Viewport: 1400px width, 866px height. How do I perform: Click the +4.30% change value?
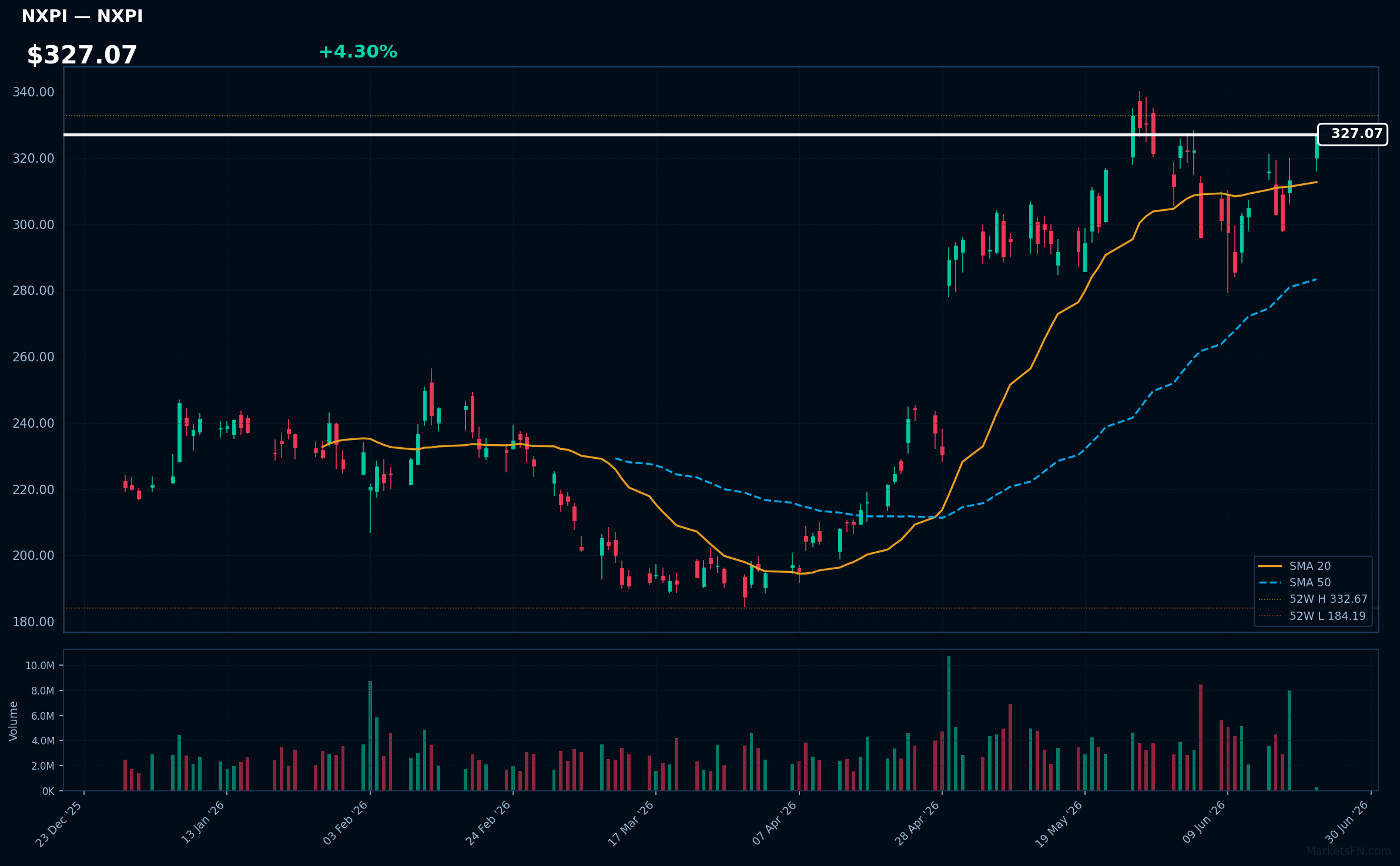tap(358, 52)
